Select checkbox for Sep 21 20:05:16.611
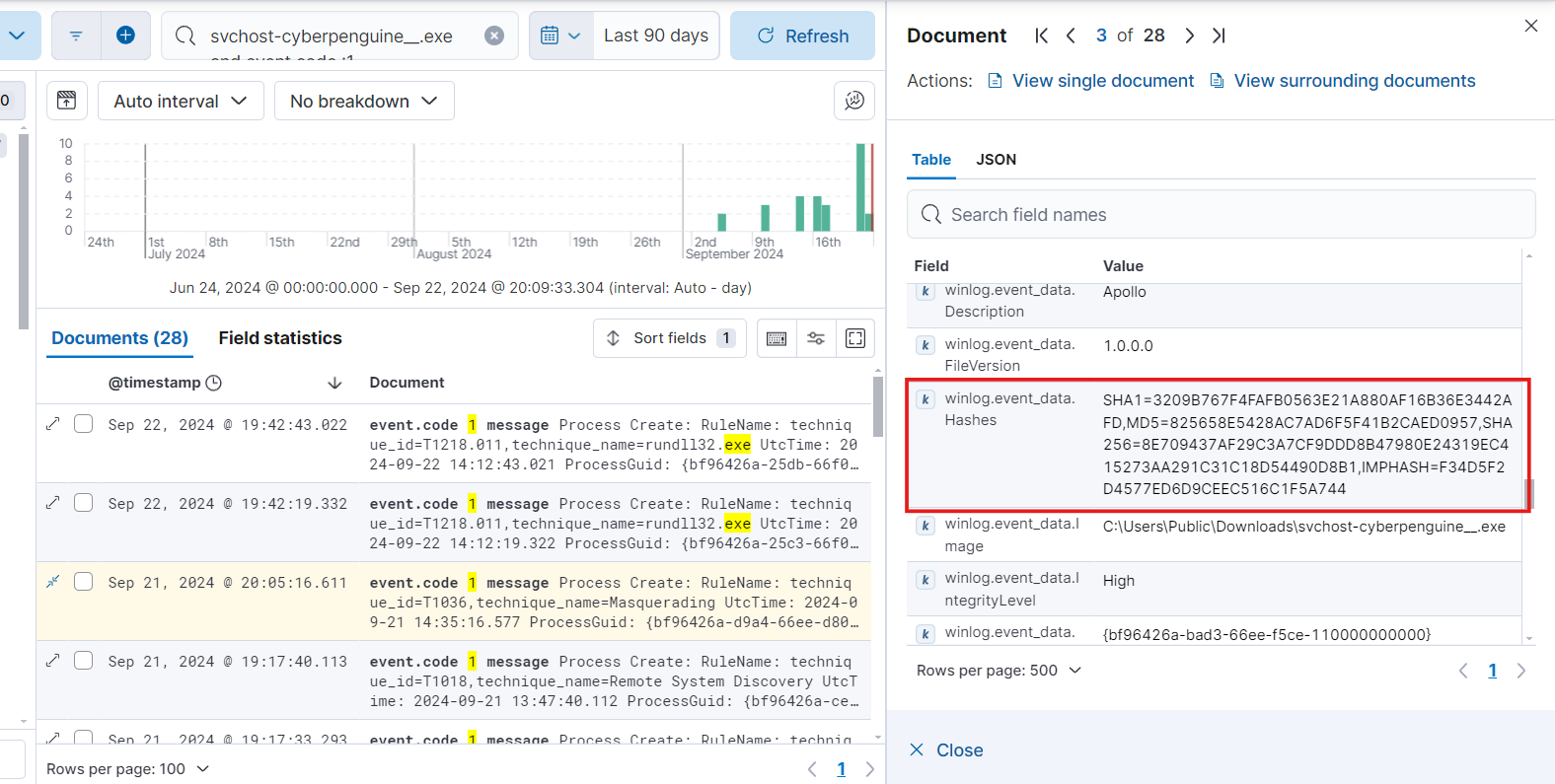This screenshot has width=1555, height=784. pos(84,582)
